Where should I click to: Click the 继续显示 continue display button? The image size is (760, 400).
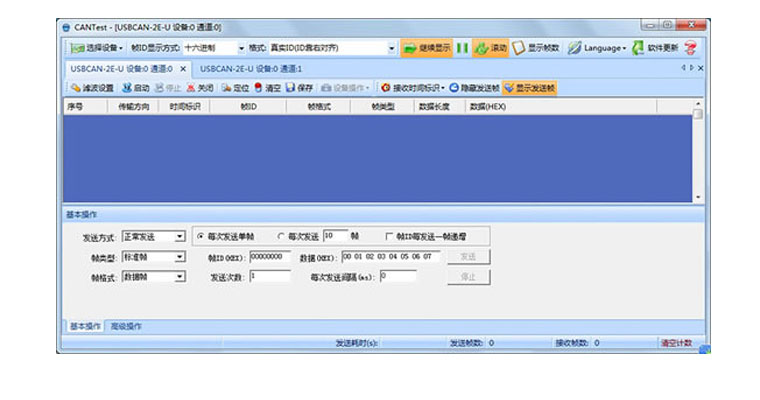coord(426,48)
